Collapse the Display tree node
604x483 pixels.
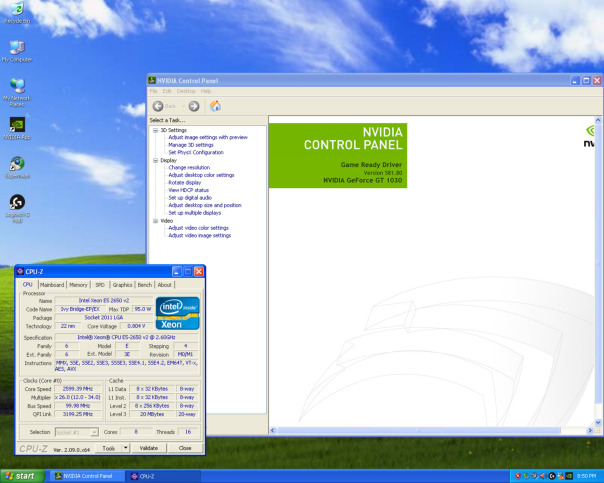click(x=154, y=160)
